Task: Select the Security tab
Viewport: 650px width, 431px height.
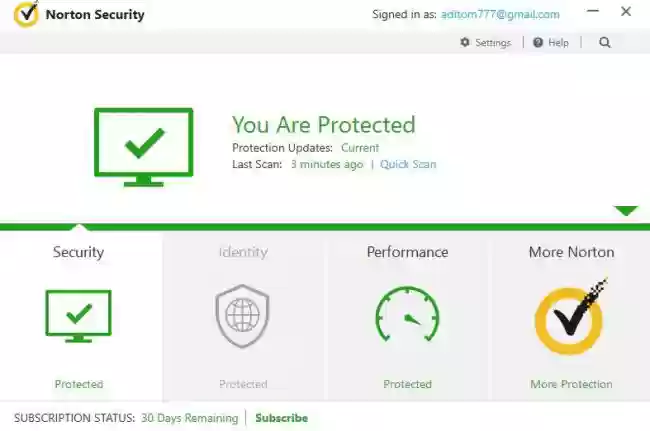Action: click(x=78, y=252)
